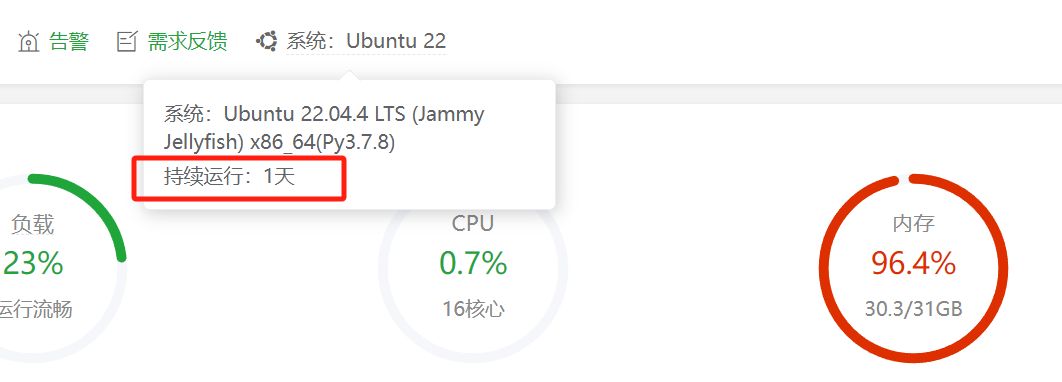
Task: Click the 23% load value
Action: pyautogui.click(x=33, y=263)
